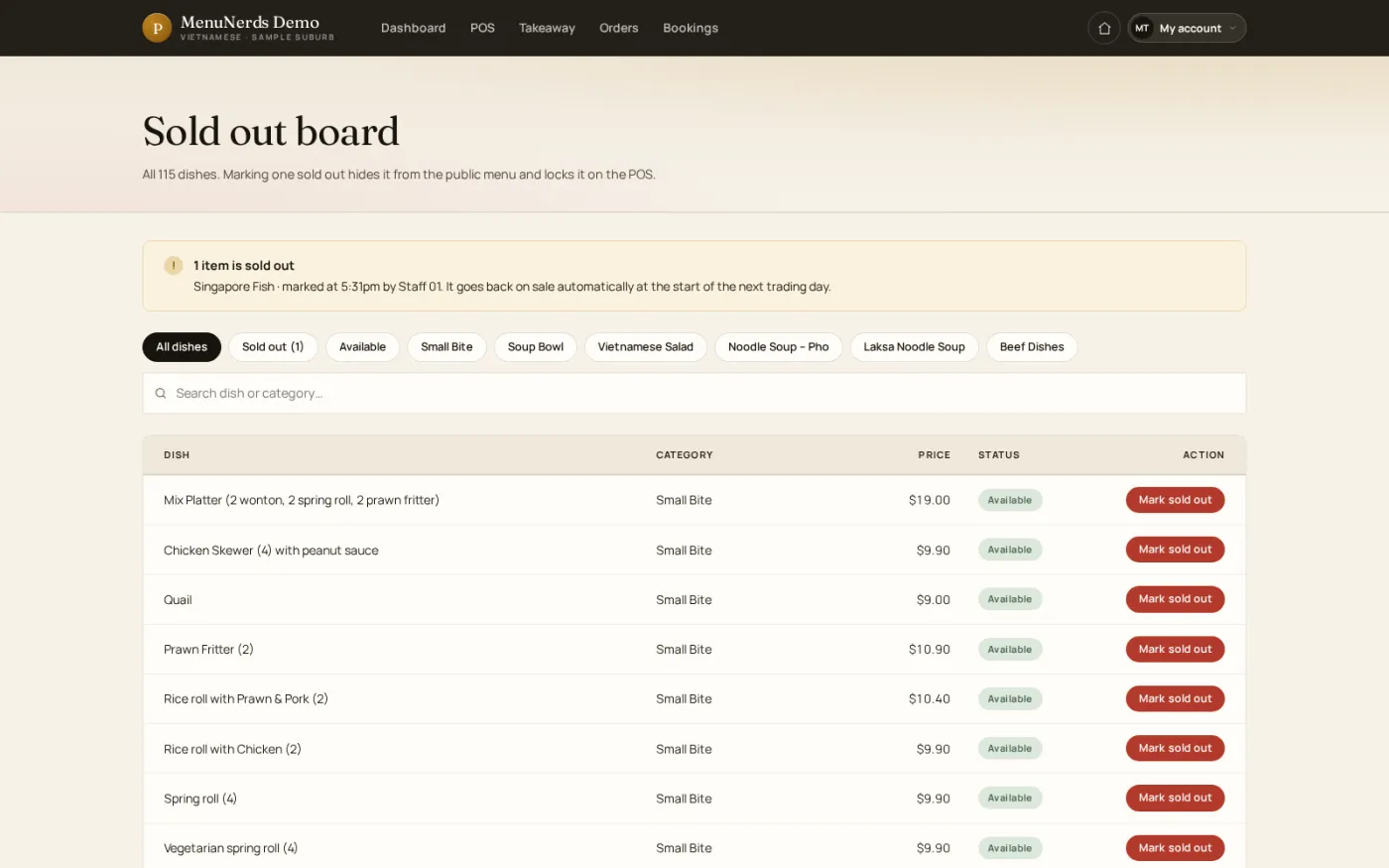Click Rice roll with Chicken (2) name
This screenshot has width=1389, height=868.
[x=232, y=749]
